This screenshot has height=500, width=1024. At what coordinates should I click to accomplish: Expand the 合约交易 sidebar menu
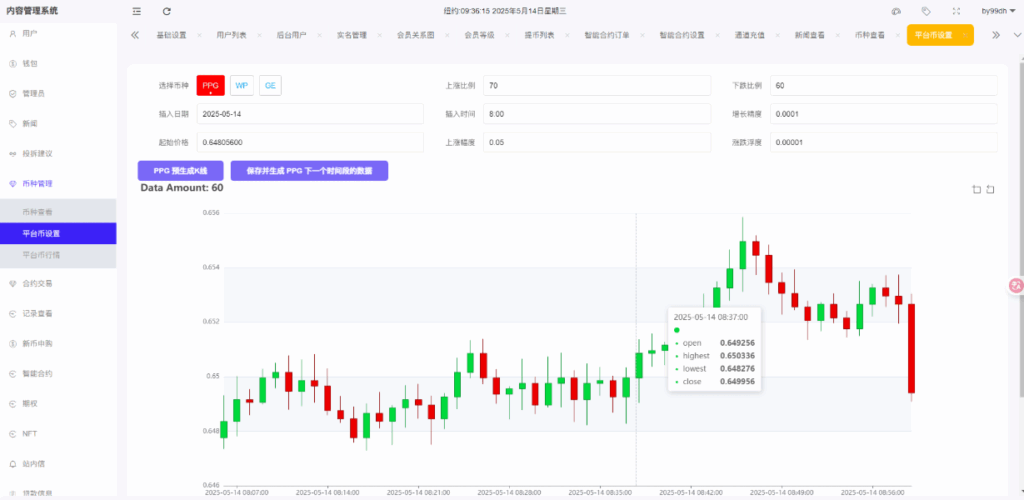pos(58,283)
